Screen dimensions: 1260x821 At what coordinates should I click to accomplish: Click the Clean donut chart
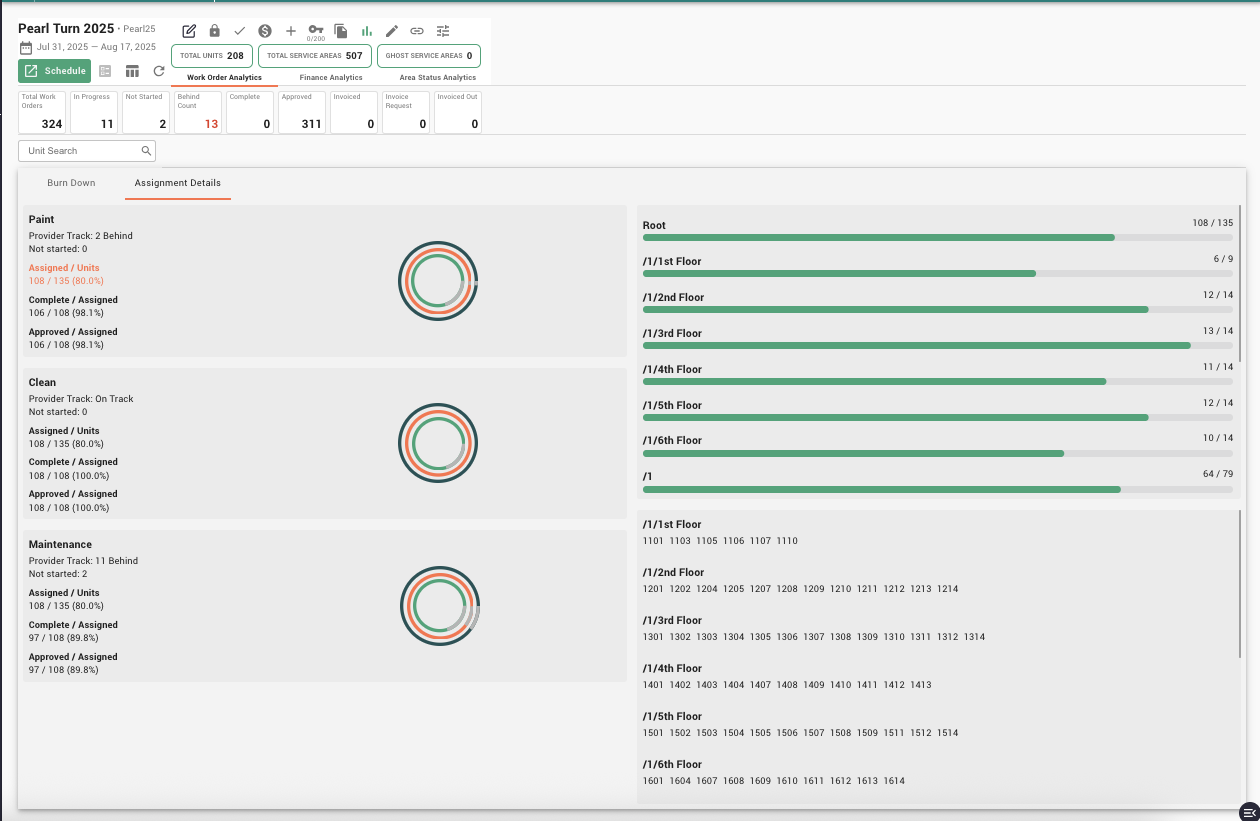point(438,443)
